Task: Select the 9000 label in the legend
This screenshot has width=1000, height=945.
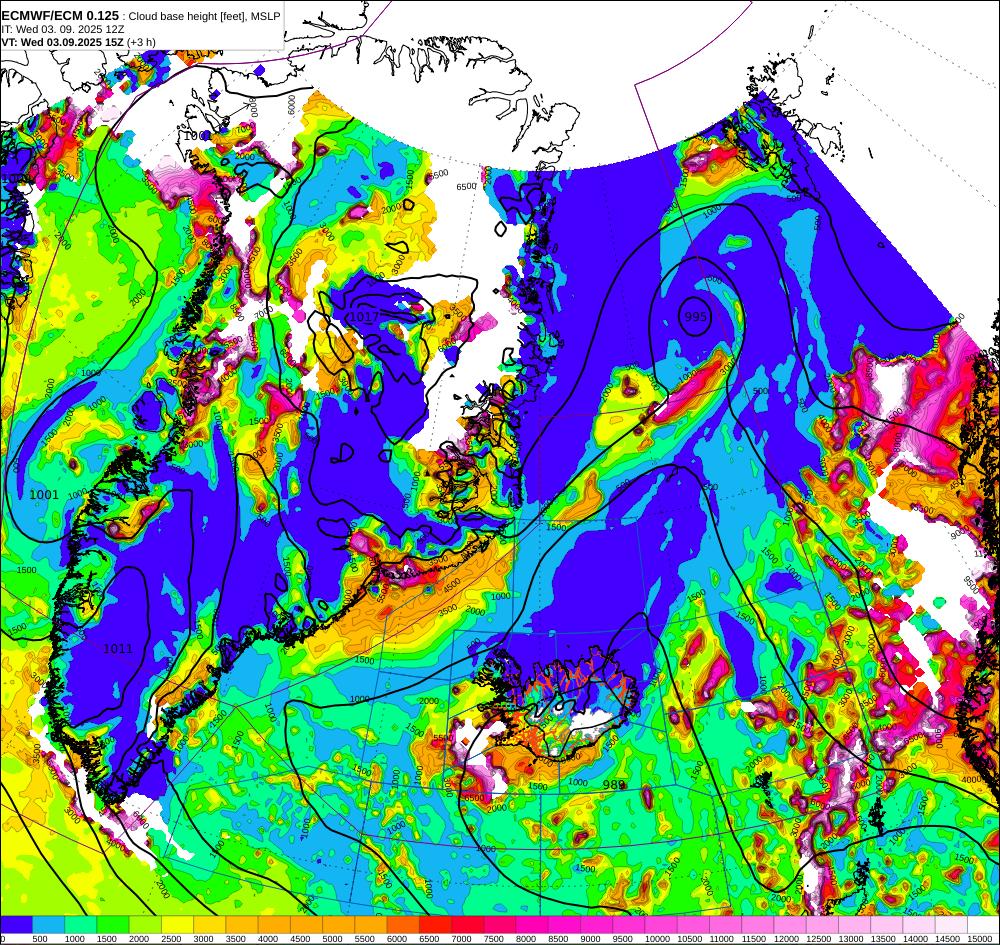Action: coord(590,939)
